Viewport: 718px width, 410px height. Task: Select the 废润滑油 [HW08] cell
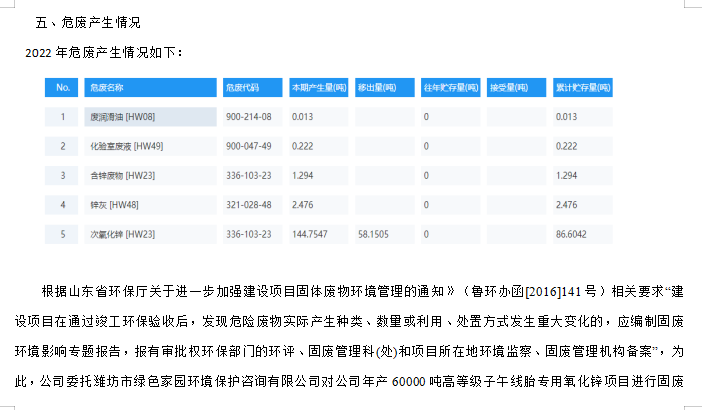(x=122, y=117)
